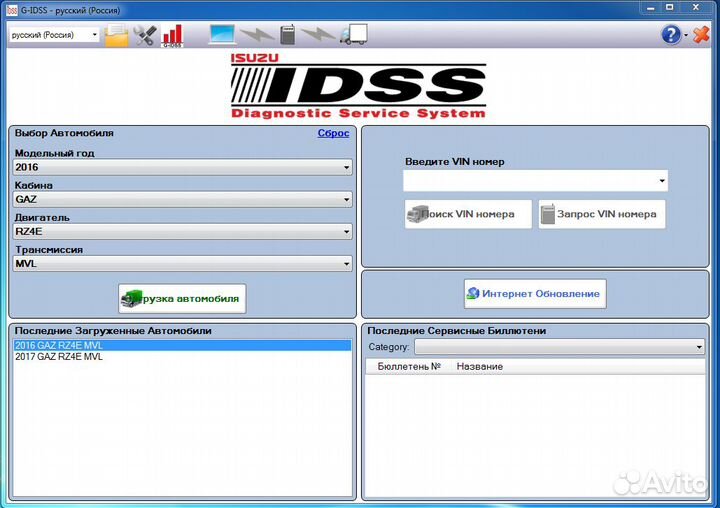Expand the service bulletins Category dropdown
The height and width of the screenshot is (508, 720).
559,347
